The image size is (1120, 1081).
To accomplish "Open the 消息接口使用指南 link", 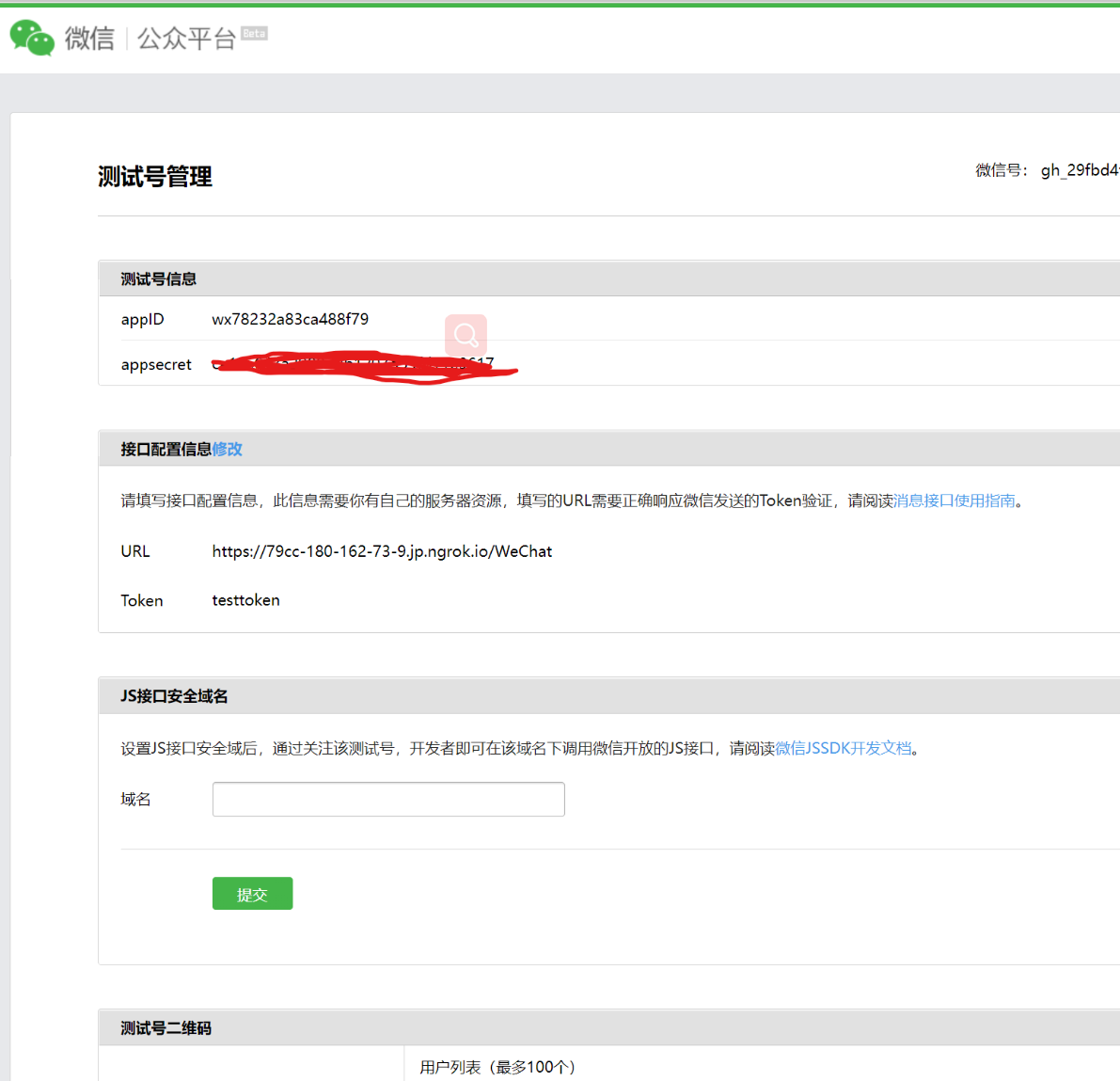I will pos(954,501).
